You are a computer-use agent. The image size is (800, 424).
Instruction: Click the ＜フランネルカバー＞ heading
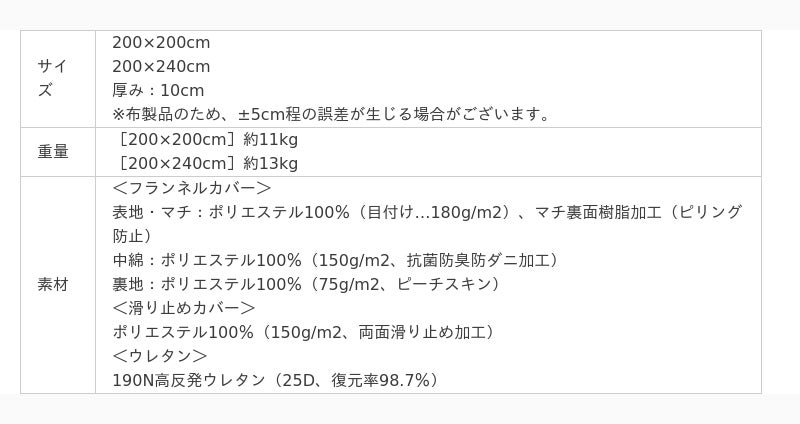(191, 188)
